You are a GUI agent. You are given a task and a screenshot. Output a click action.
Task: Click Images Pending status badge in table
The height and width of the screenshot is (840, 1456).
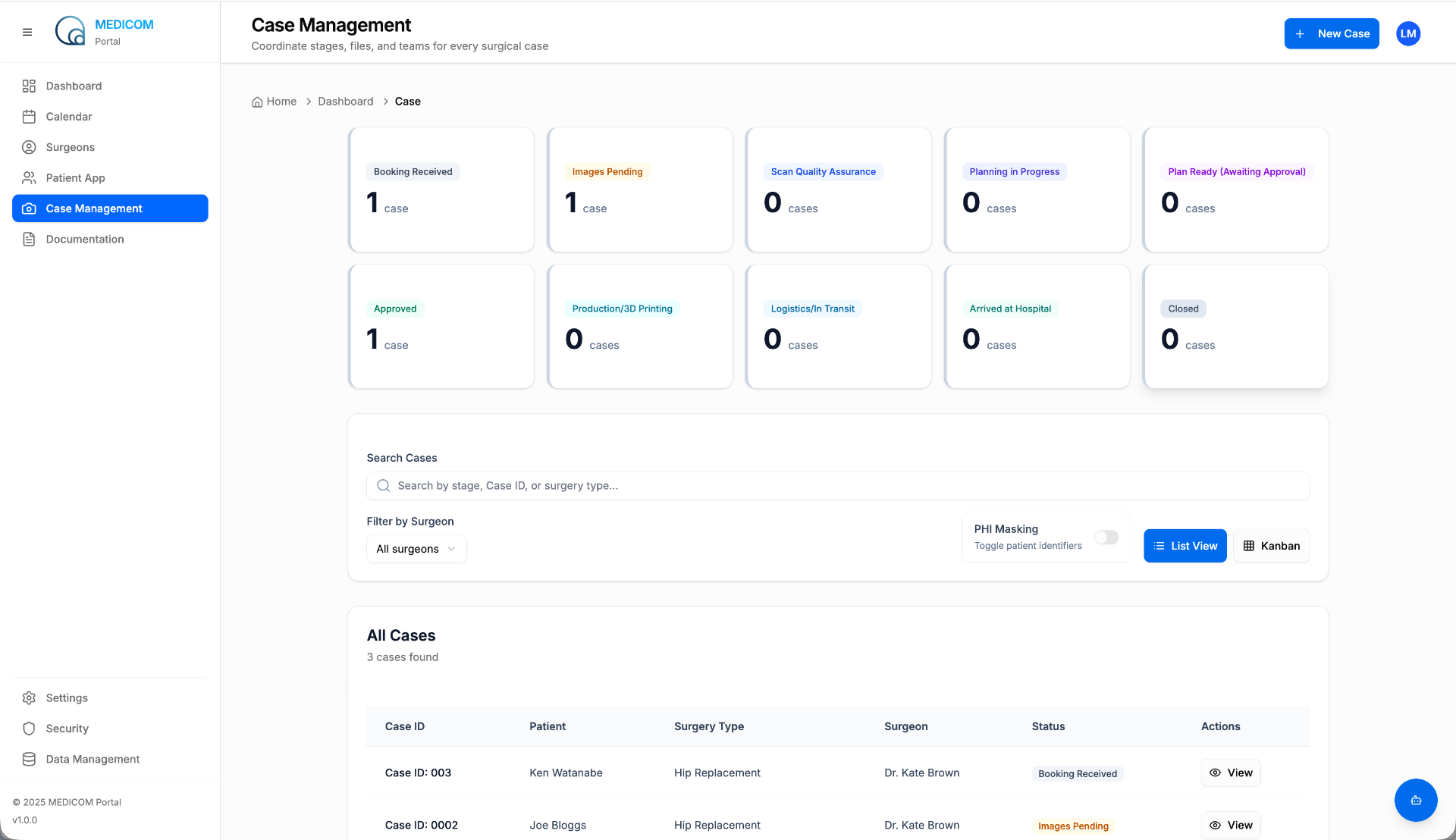pyautogui.click(x=1073, y=826)
